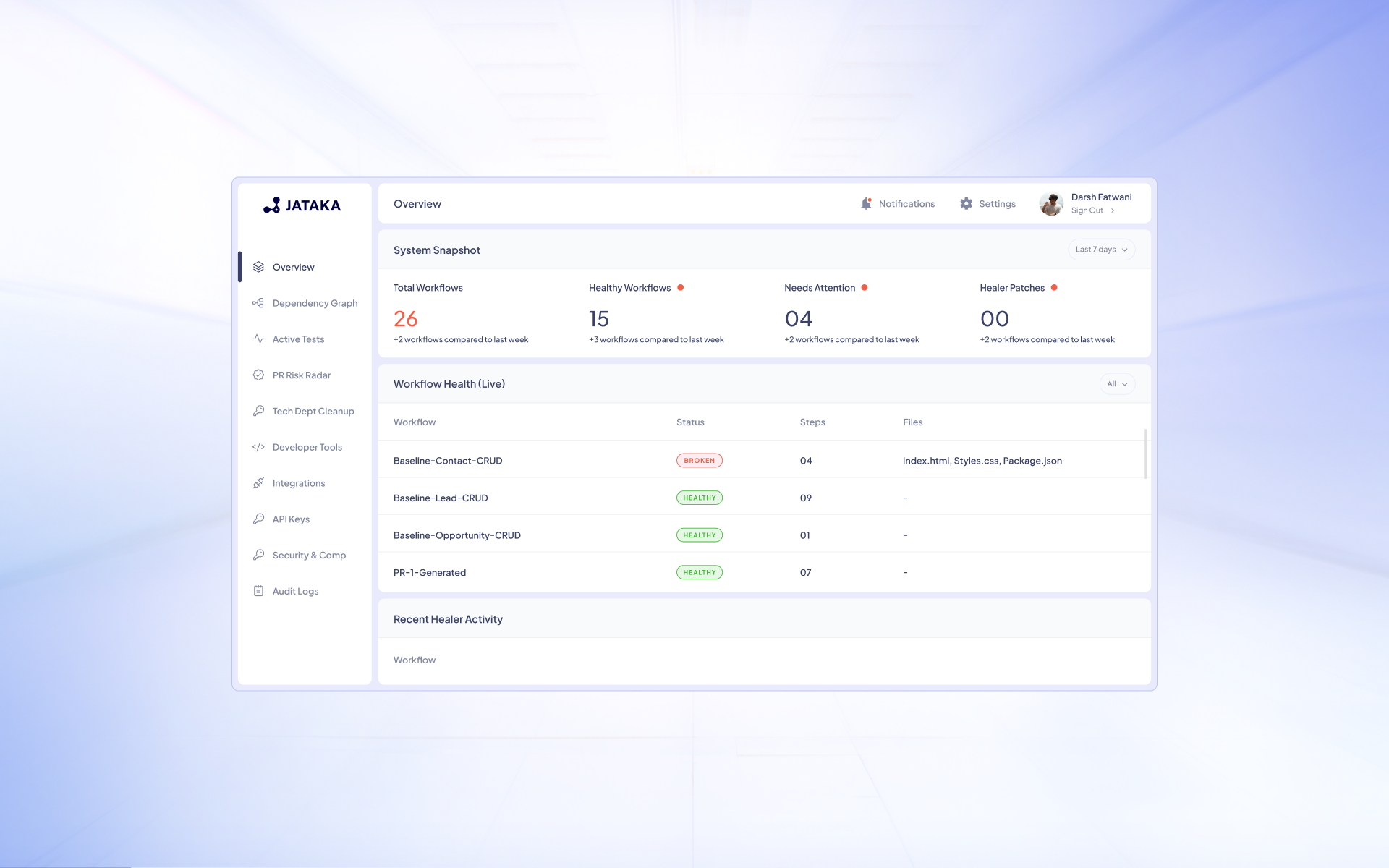Click the Developer Tools code icon
Screen dimensions: 1389x868
[258, 447]
